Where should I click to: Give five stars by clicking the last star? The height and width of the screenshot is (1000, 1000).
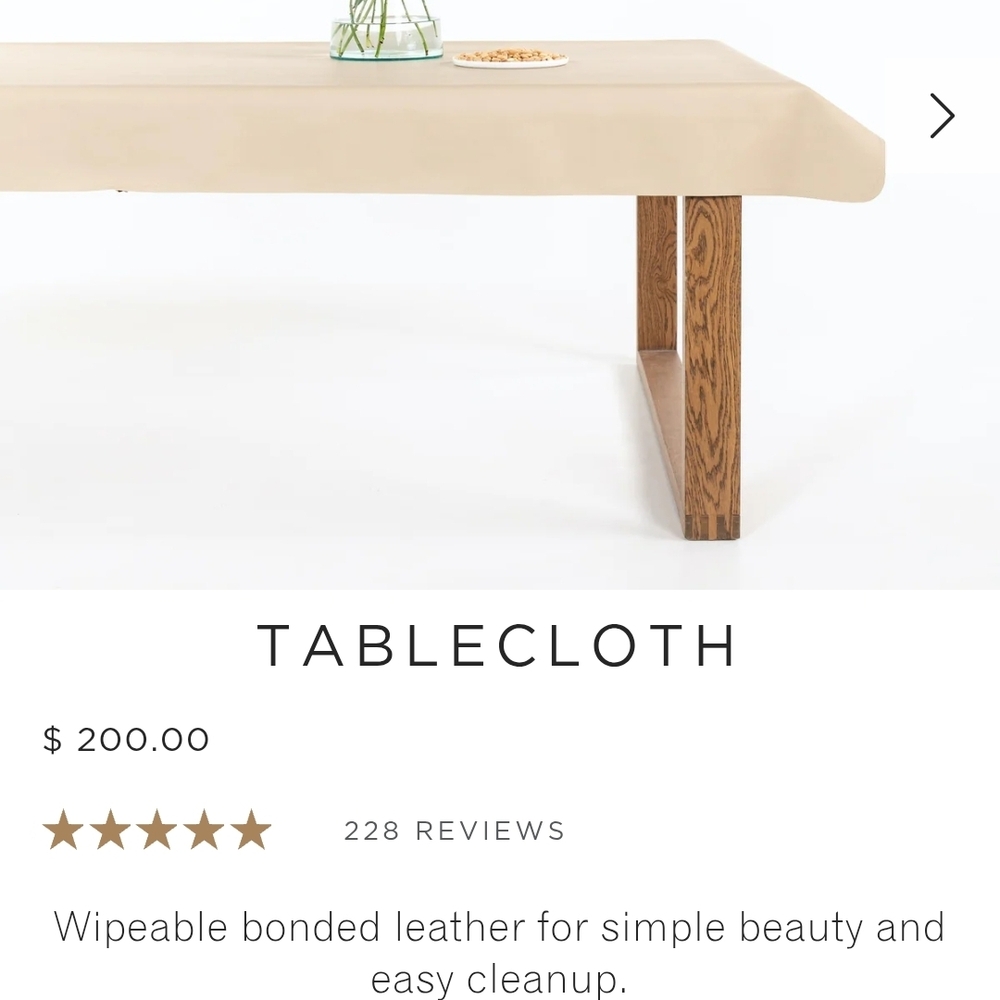[x=252, y=828]
